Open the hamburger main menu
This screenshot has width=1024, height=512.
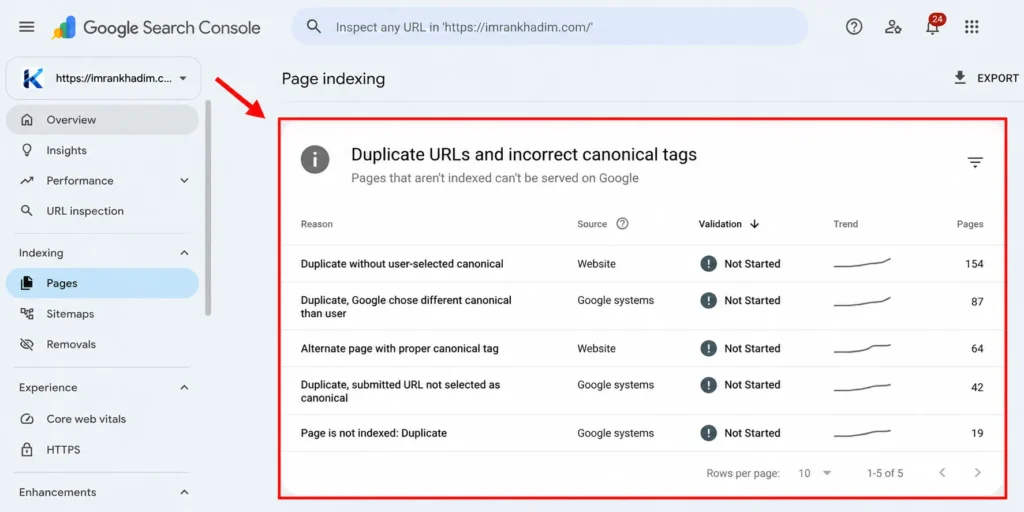[x=26, y=27]
